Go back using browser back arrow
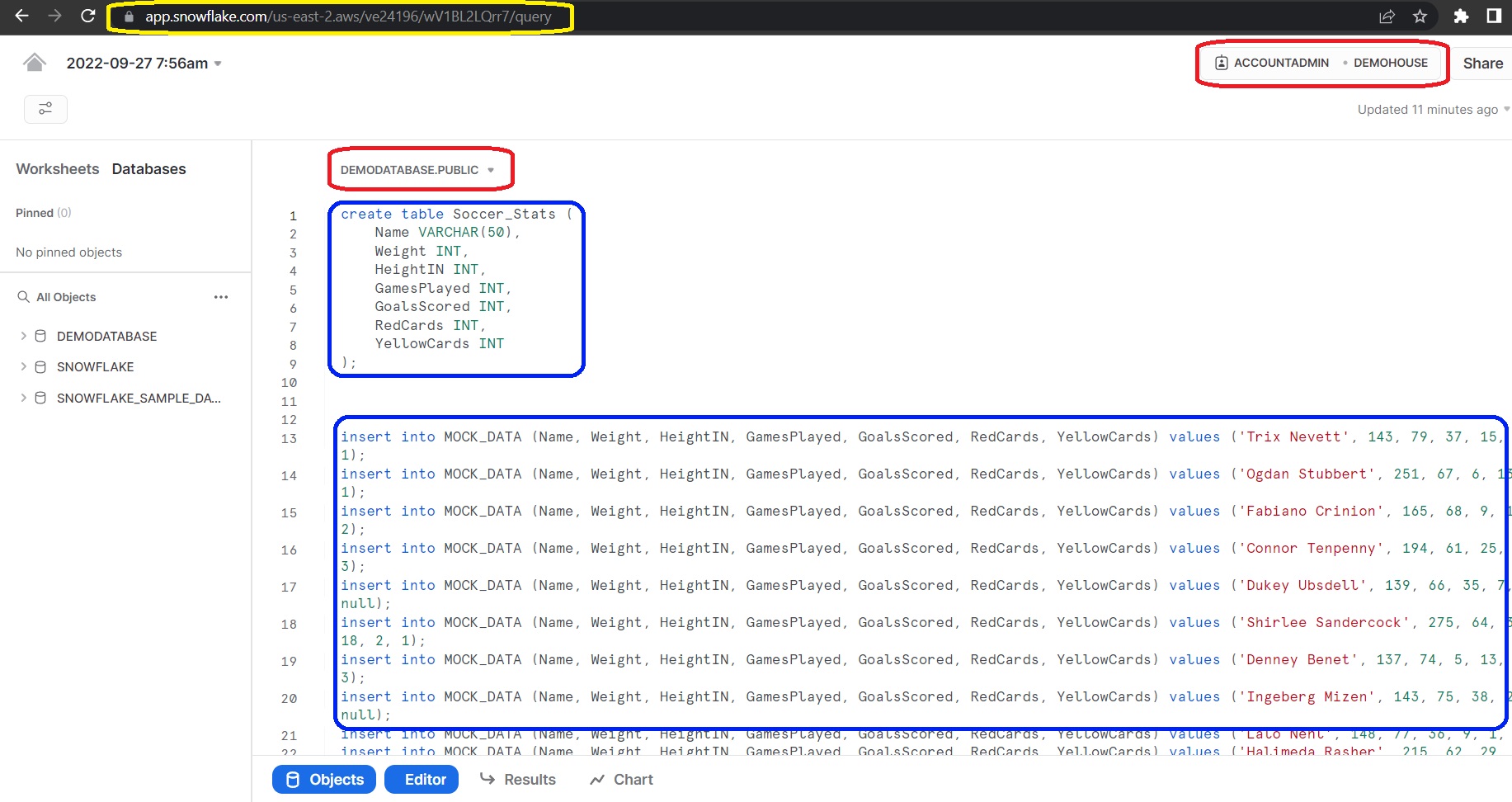Viewport: 1512px width, 802px height. [22, 16]
